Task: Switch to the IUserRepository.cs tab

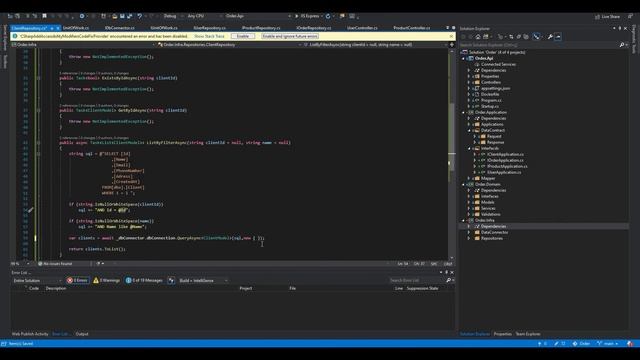Action: point(209,28)
